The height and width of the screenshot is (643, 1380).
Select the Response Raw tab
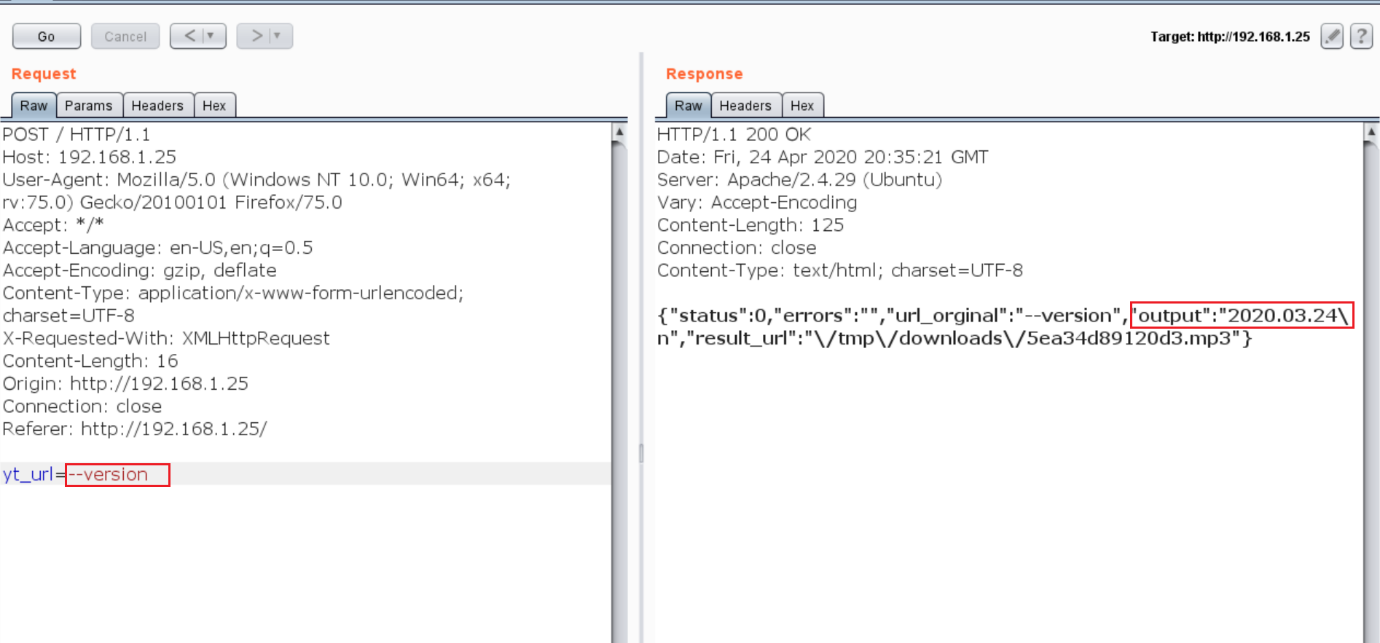[x=688, y=105]
